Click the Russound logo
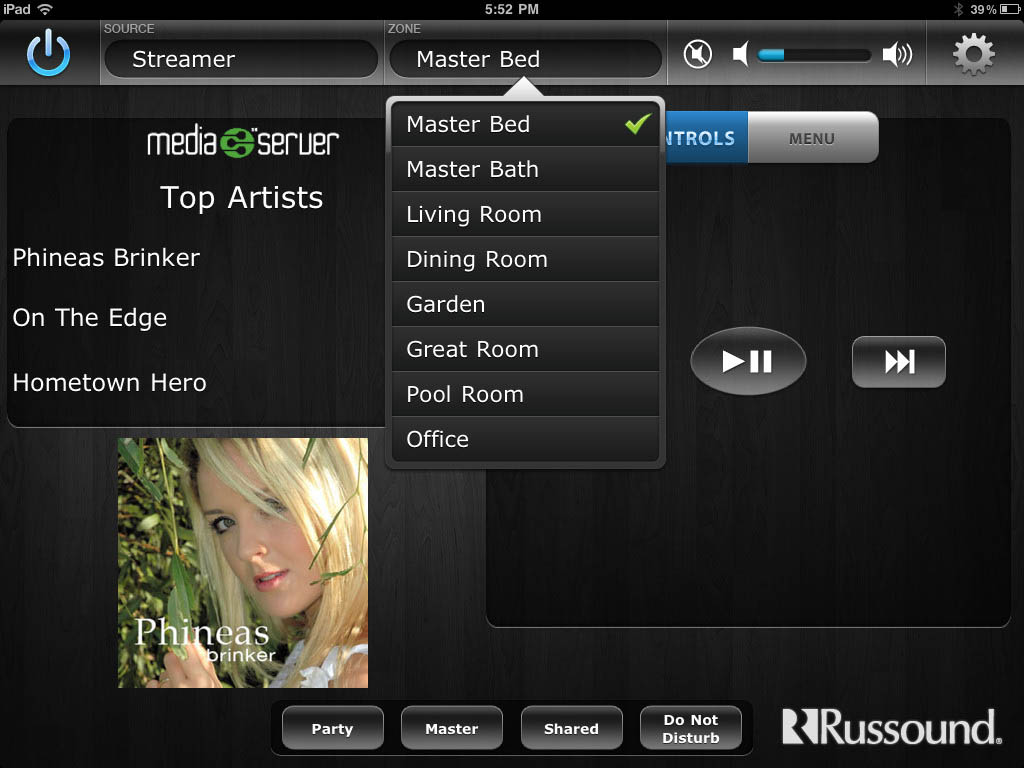The height and width of the screenshot is (768, 1024). click(891, 727)
